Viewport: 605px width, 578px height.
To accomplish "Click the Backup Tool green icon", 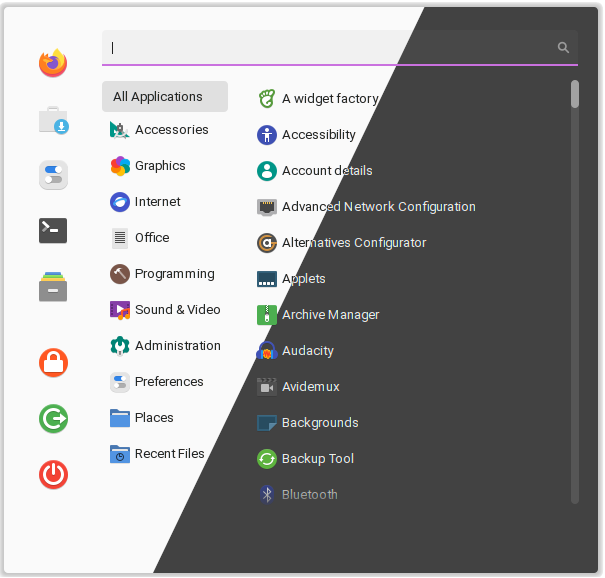I will pyautogui.click(x=267, y=459).
